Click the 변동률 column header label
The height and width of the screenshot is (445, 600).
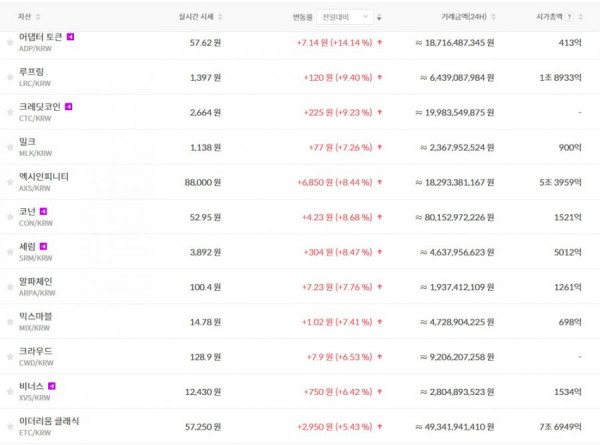302,17
